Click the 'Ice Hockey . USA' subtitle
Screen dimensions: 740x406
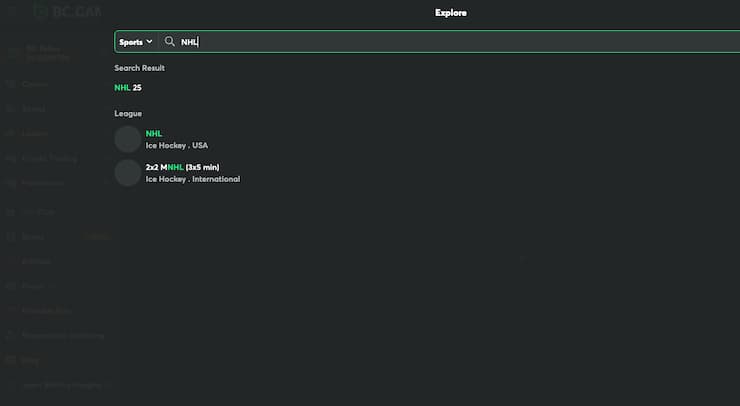coord(177,145)
